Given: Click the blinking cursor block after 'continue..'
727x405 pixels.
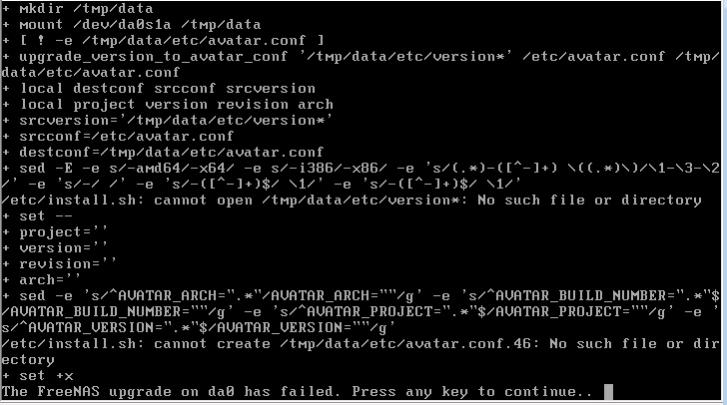Looking at the screenshot, I should [x=608, y=392].
